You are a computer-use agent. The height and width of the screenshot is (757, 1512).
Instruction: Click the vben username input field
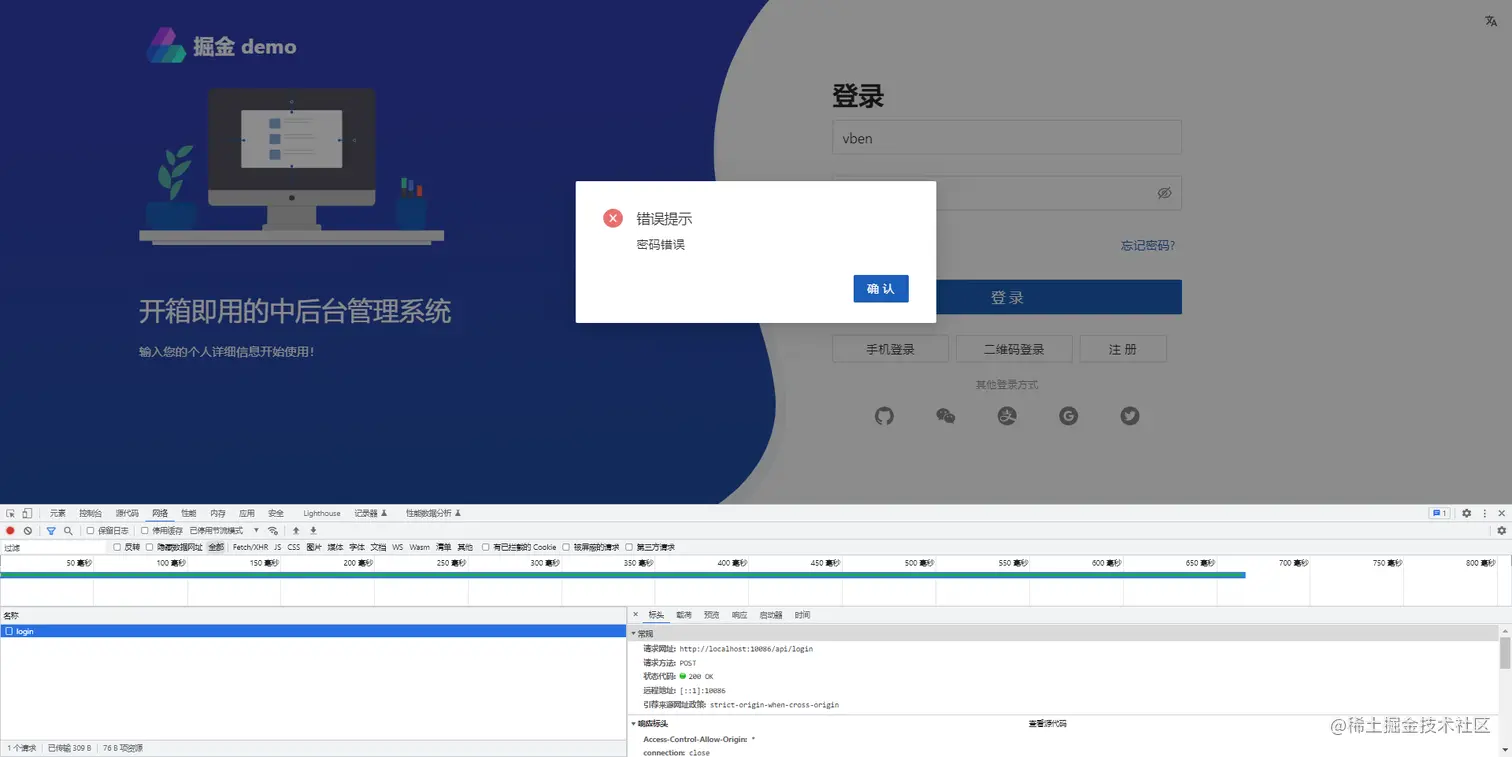(1006, 137)
